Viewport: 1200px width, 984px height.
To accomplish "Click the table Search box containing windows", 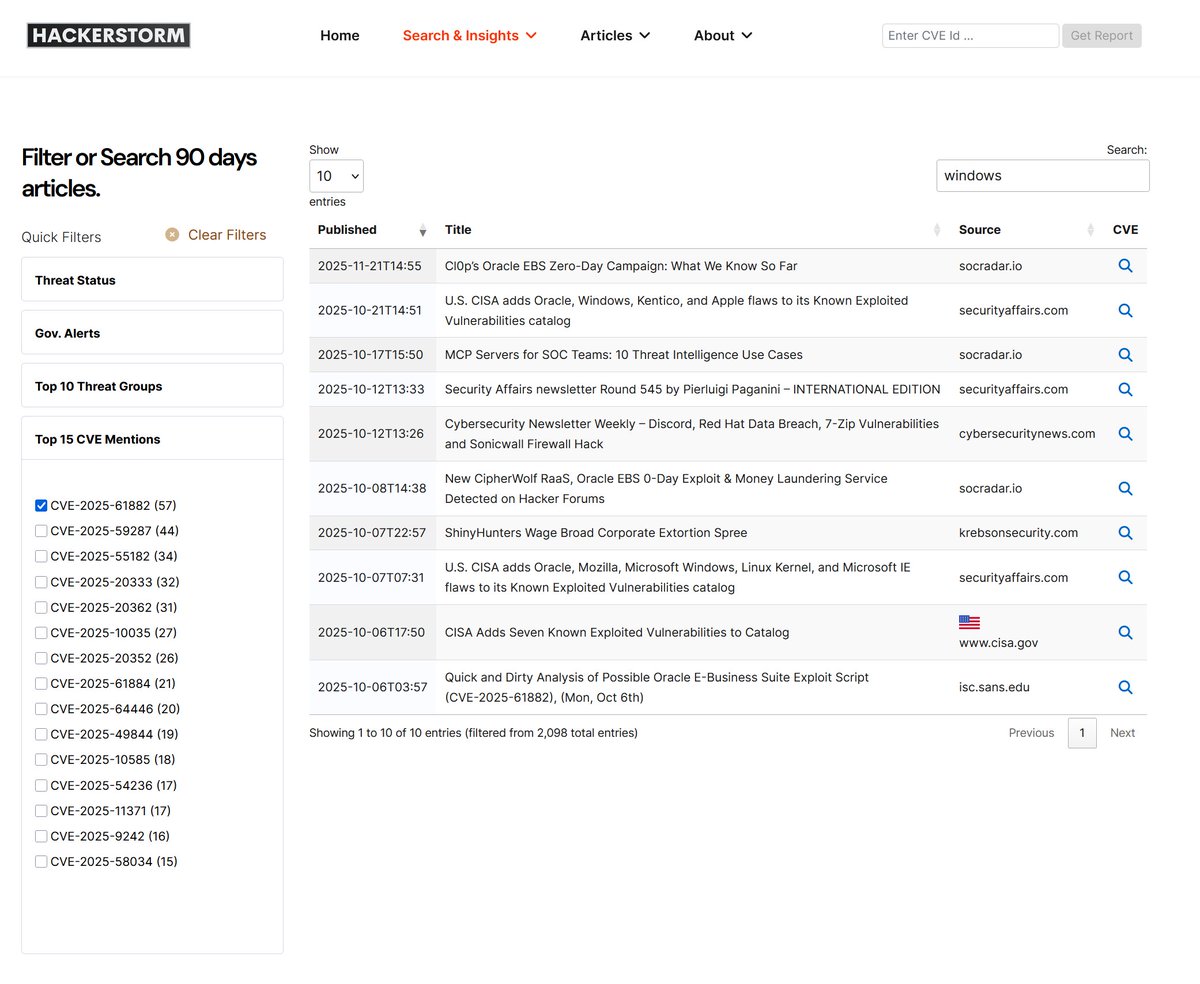I will point(1043,176).
